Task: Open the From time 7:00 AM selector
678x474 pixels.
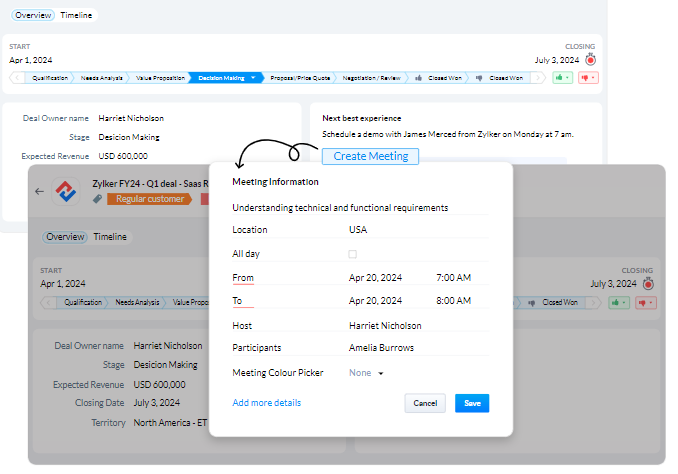Action: [x=453, y=277]
